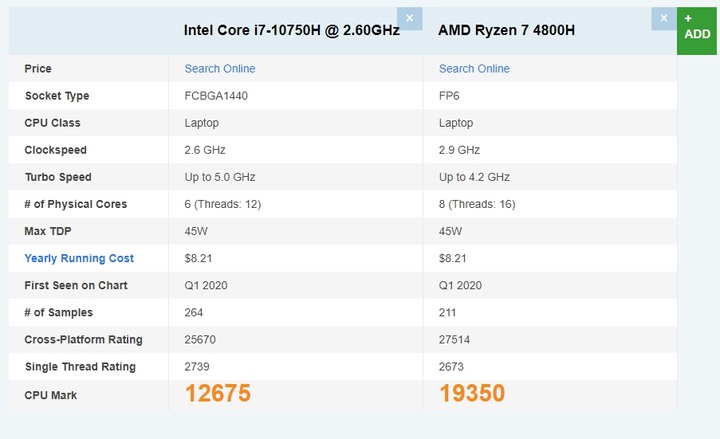Open Search Online link for Intel price

pyautogui.click(x=219, y=68)
